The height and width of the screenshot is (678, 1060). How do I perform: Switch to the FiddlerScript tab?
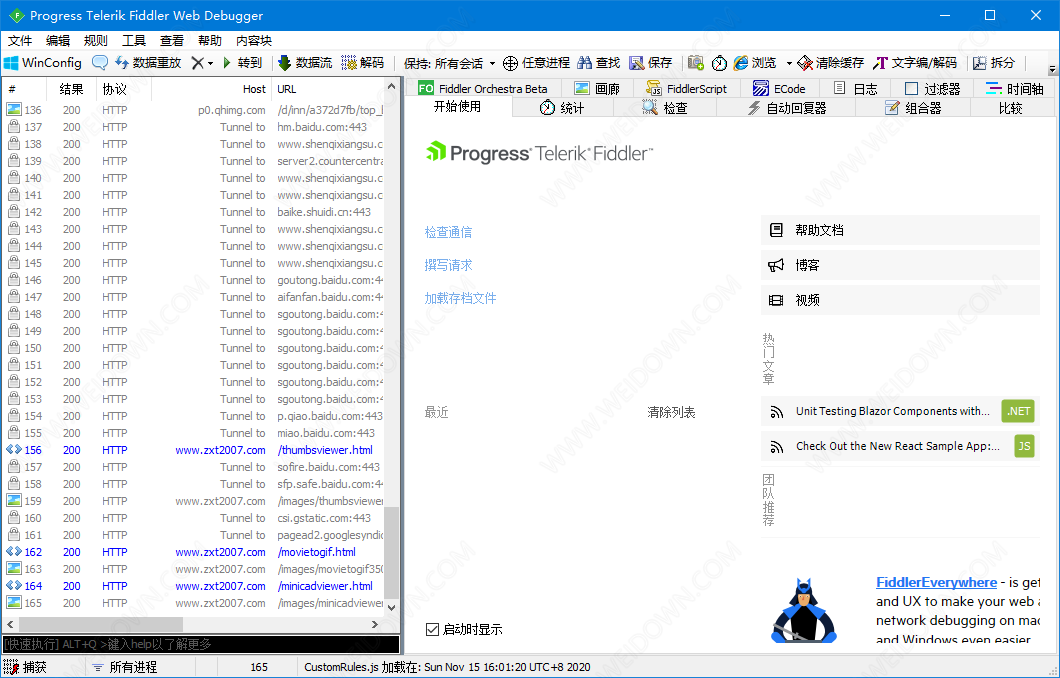click(687, 89)
